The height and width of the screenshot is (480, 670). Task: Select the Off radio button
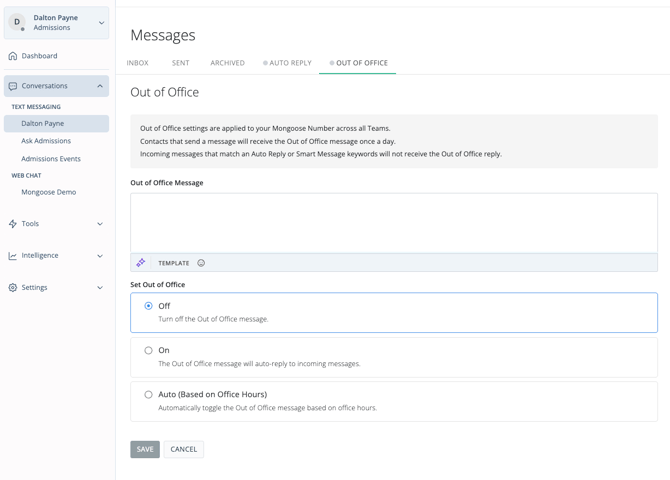pyautogui.click(x=149, y=306)
